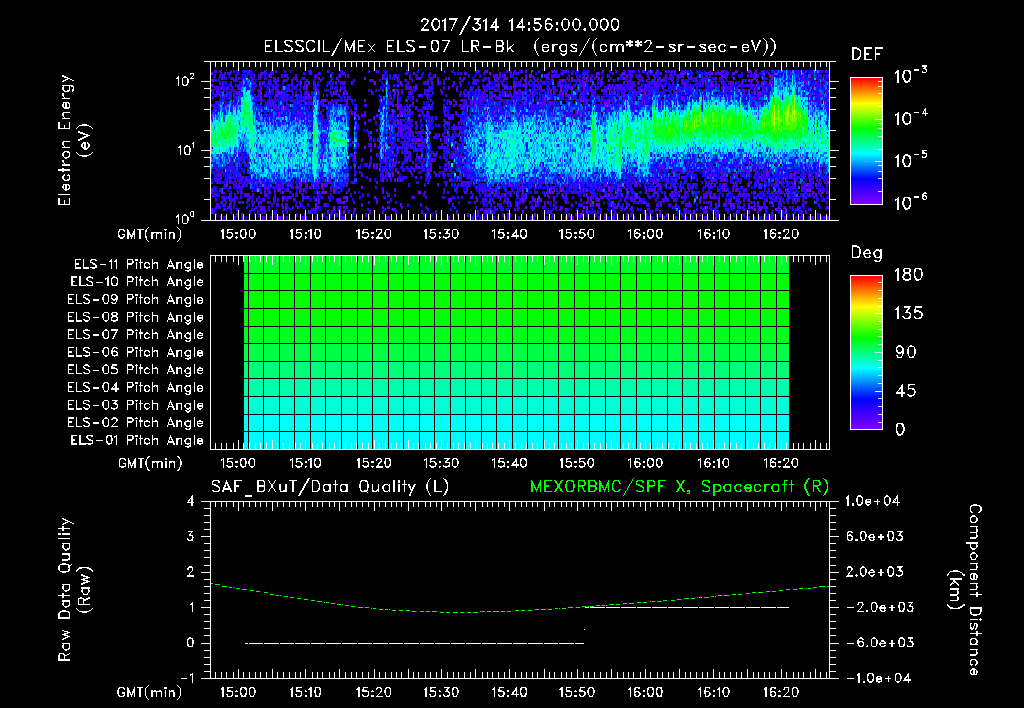Click the ELS-07 Pitch Angle label
The height and width of the screenshot is (708, 1024).
point(135,334)
